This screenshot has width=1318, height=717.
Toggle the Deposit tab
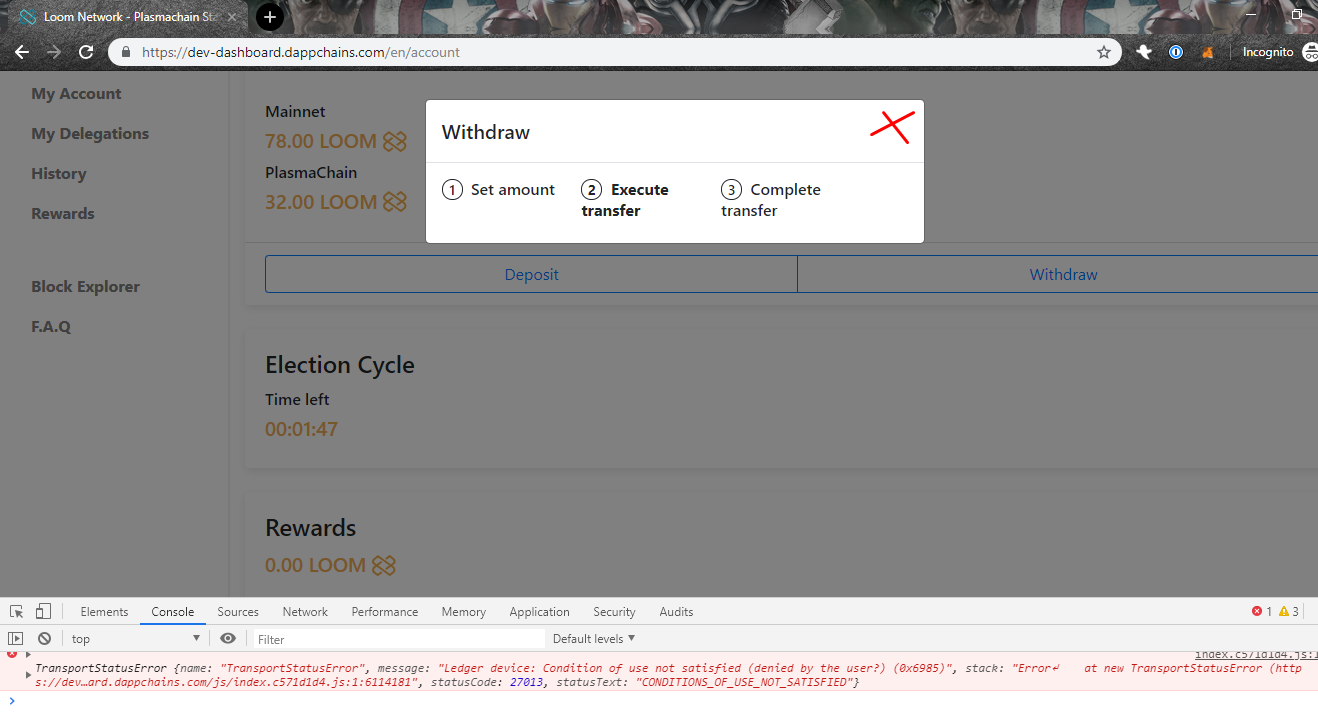531,274
